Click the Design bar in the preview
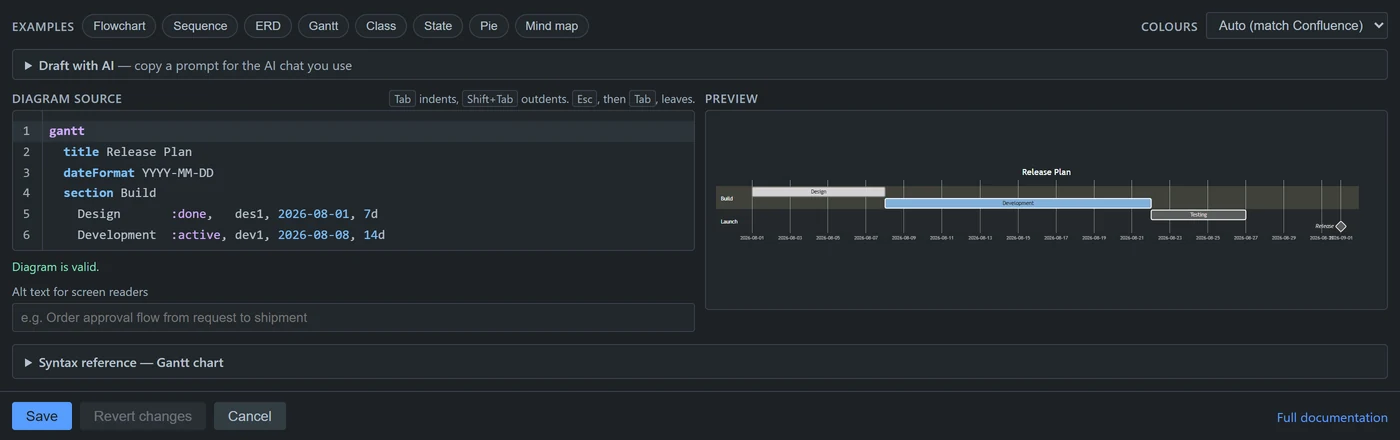The height and width of the screenshot is (440, 1400). coord(818,191)
